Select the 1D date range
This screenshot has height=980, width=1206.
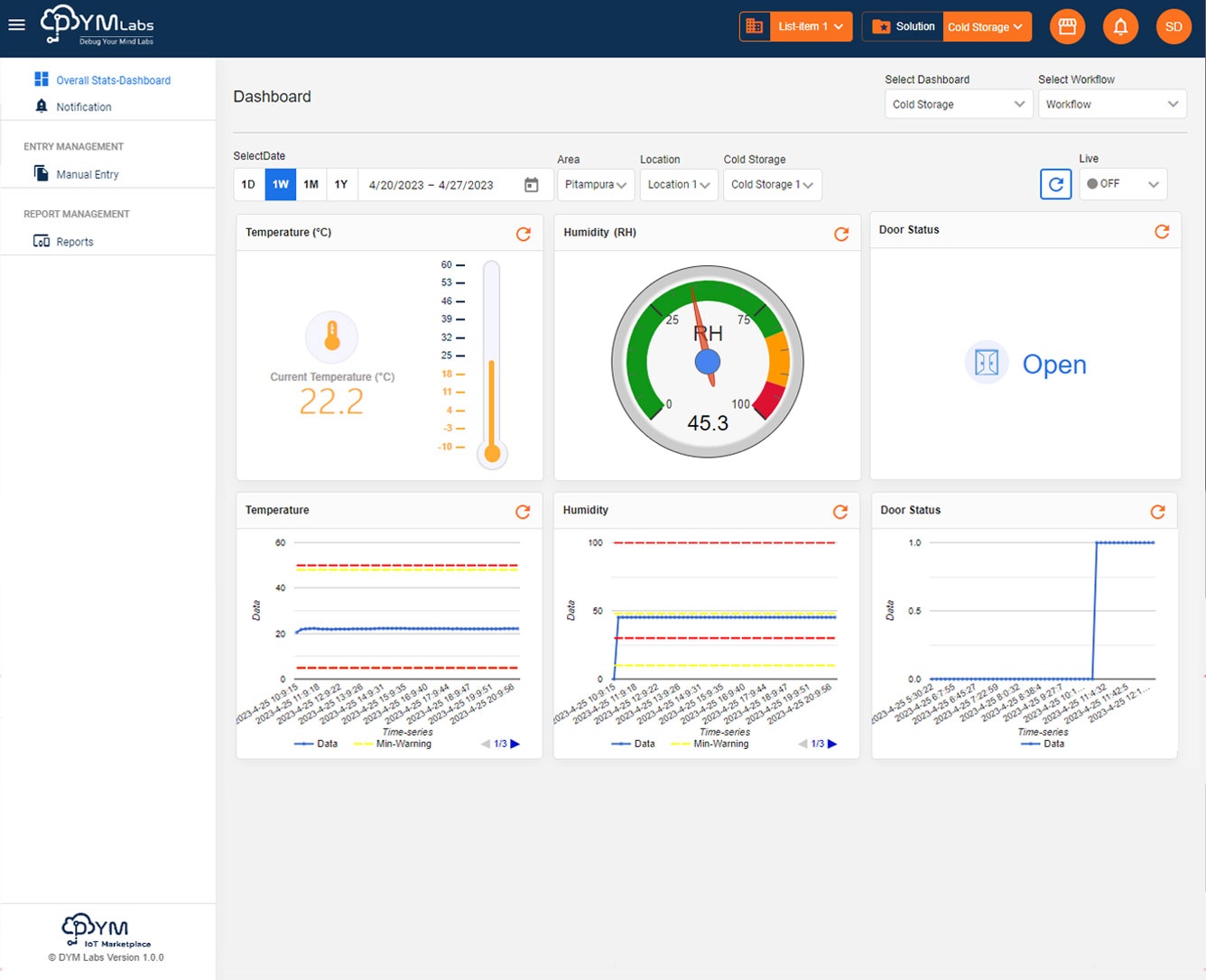pos(248,184)
